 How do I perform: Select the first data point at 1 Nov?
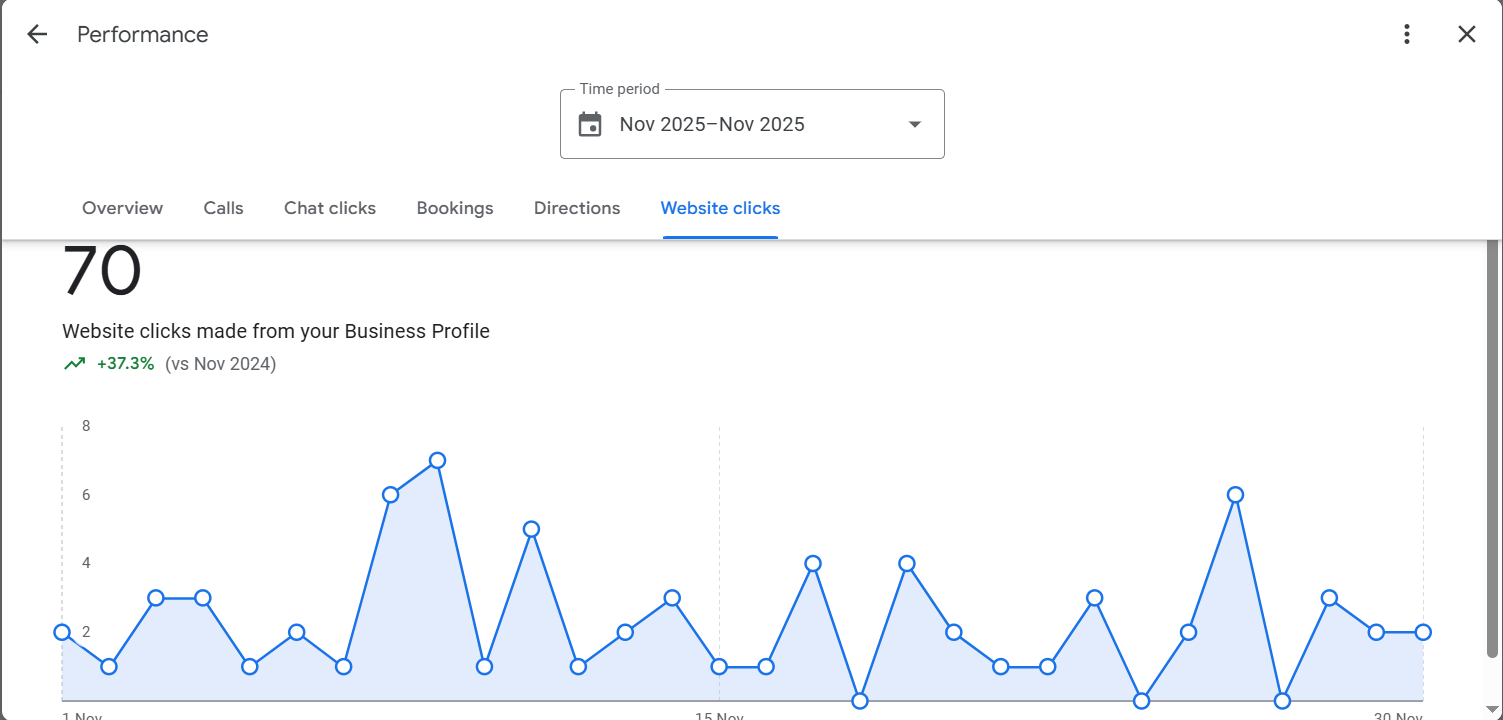tap(62, 632)
